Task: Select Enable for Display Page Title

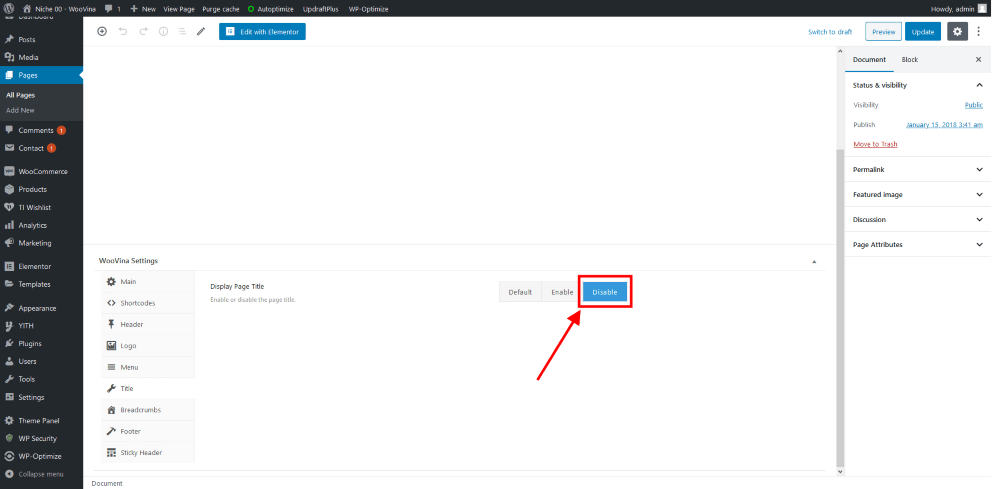Action: coord(562,292)
